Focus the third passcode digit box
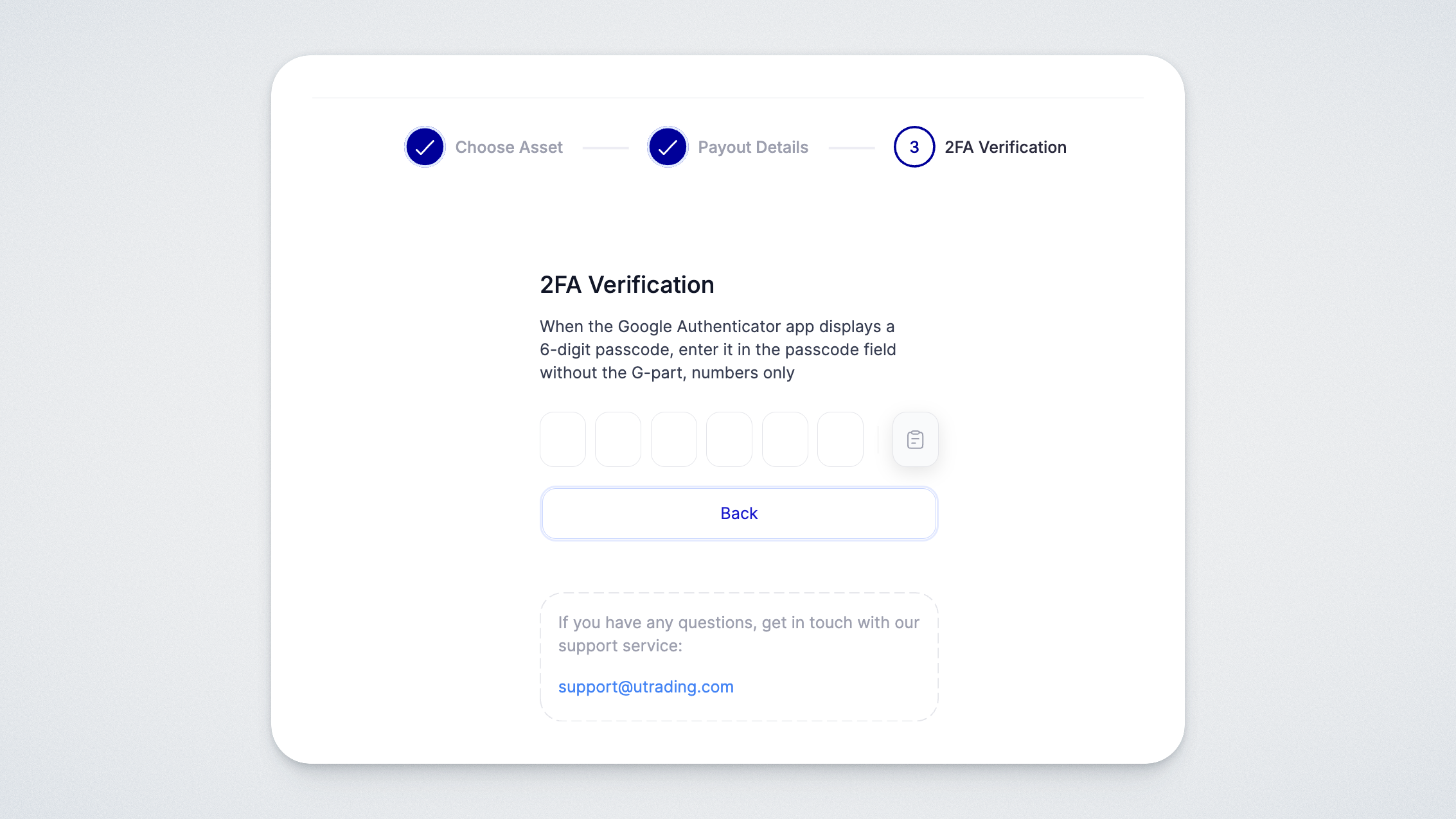Viewport: 1456px width, 819px height. tap(674, 439)
